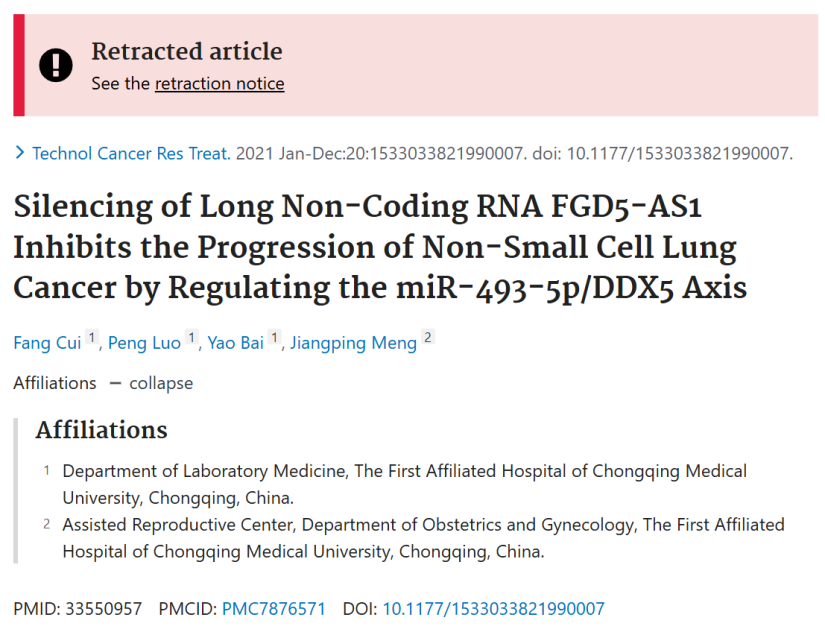The image size is (825, 635).
Task: Open author Peng Luo's page
Action: [x=144, y=342]
